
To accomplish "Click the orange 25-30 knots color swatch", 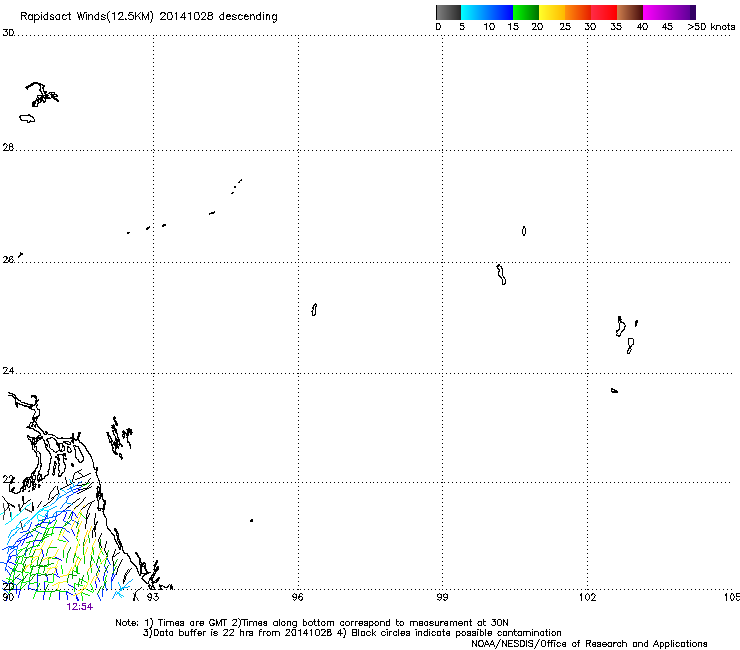I will coord(578,12).
